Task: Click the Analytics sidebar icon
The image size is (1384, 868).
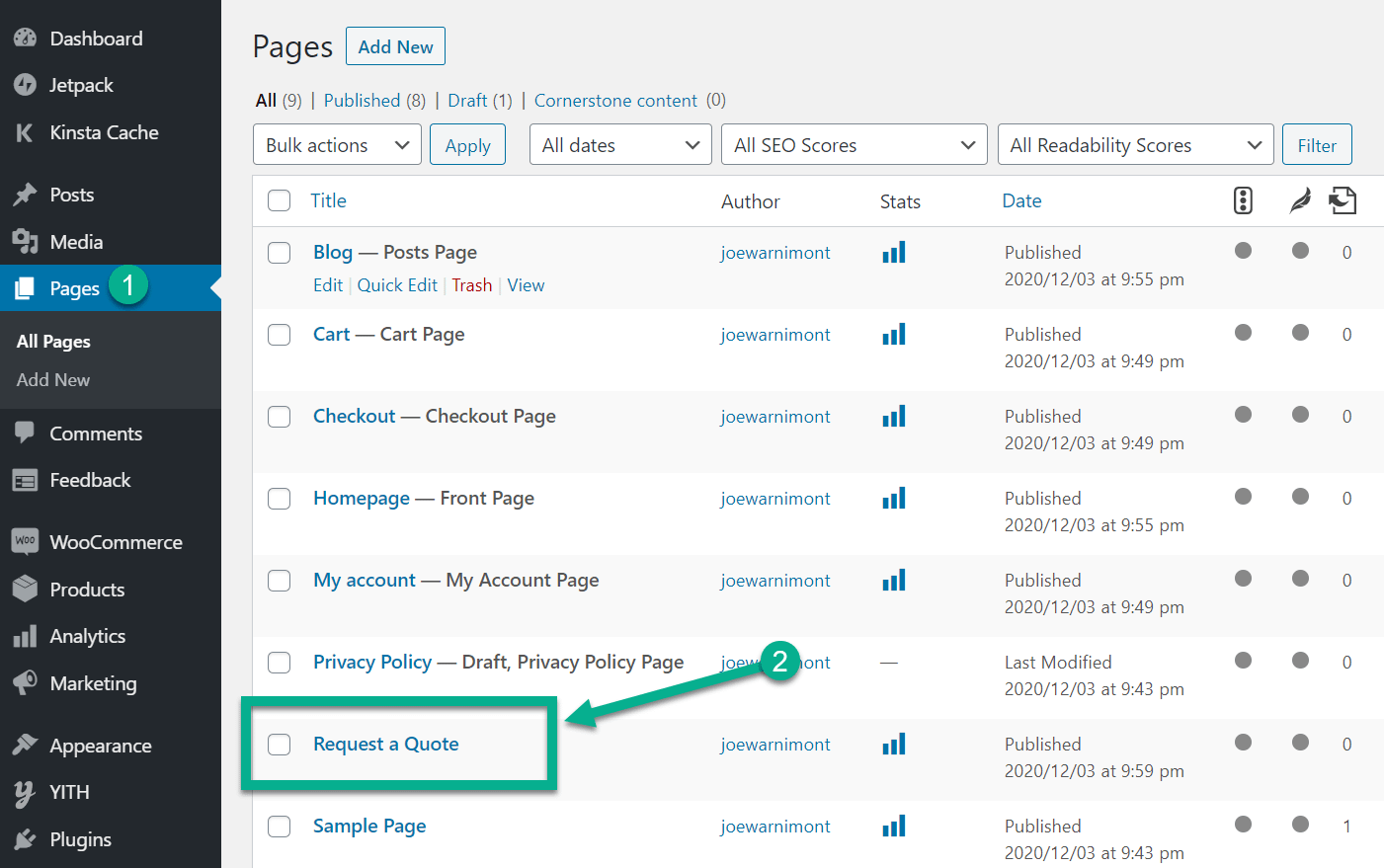Action: (25, 636)
